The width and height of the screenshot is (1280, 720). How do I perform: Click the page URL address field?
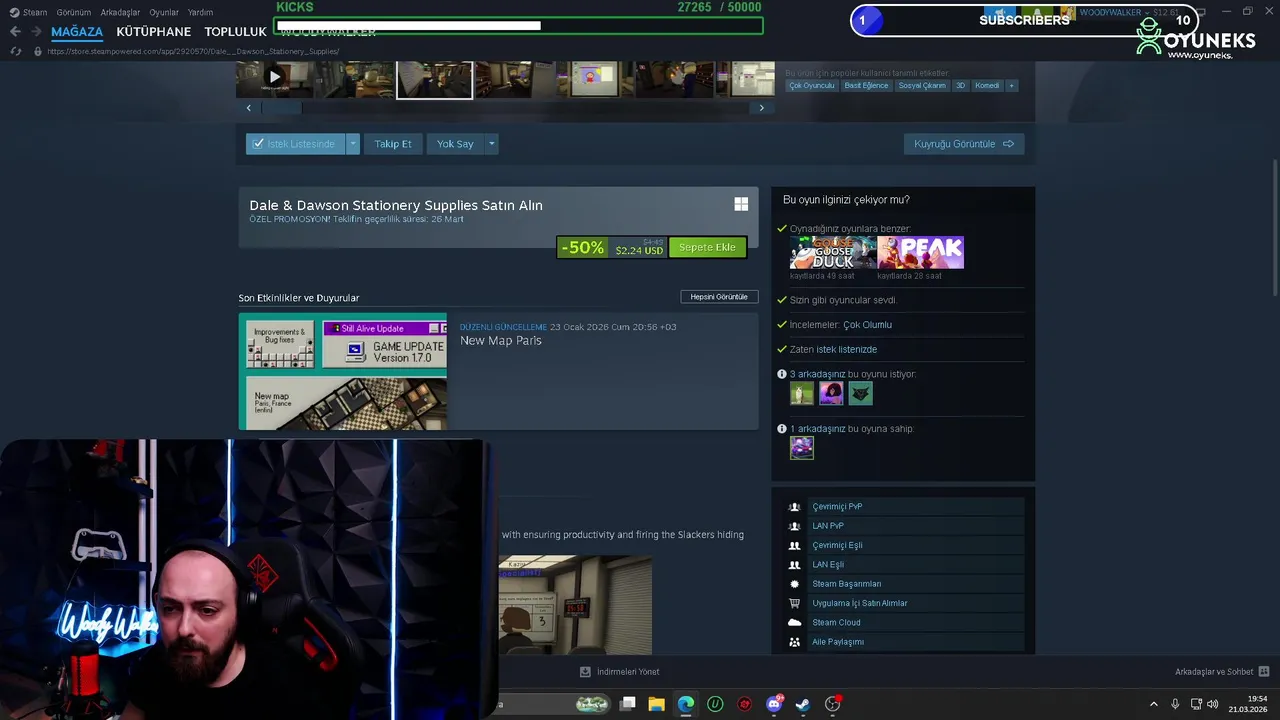[x=193, y=51]
